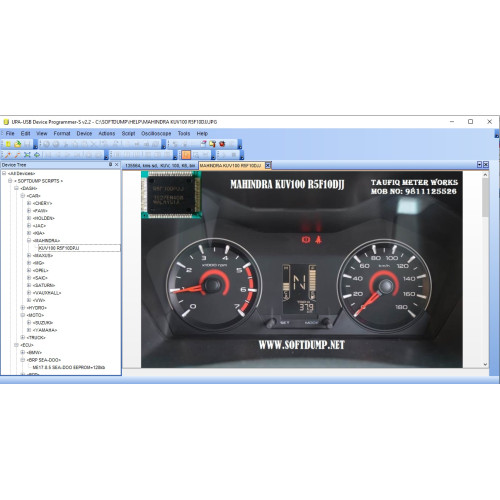Click the greyed Save disk toolbar icon
Viewport: 500px width, 500px height.
click(x=27, y=144)
